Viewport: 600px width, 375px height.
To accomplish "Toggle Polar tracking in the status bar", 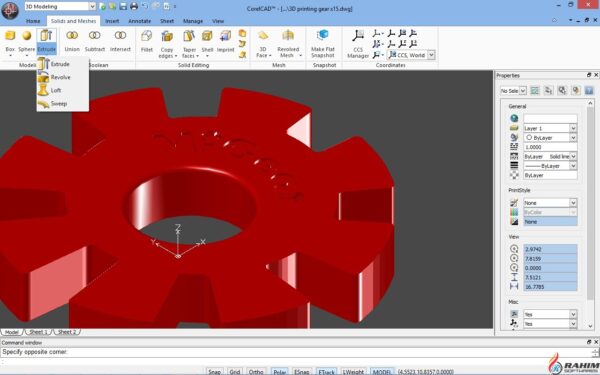I will (280, 372).
